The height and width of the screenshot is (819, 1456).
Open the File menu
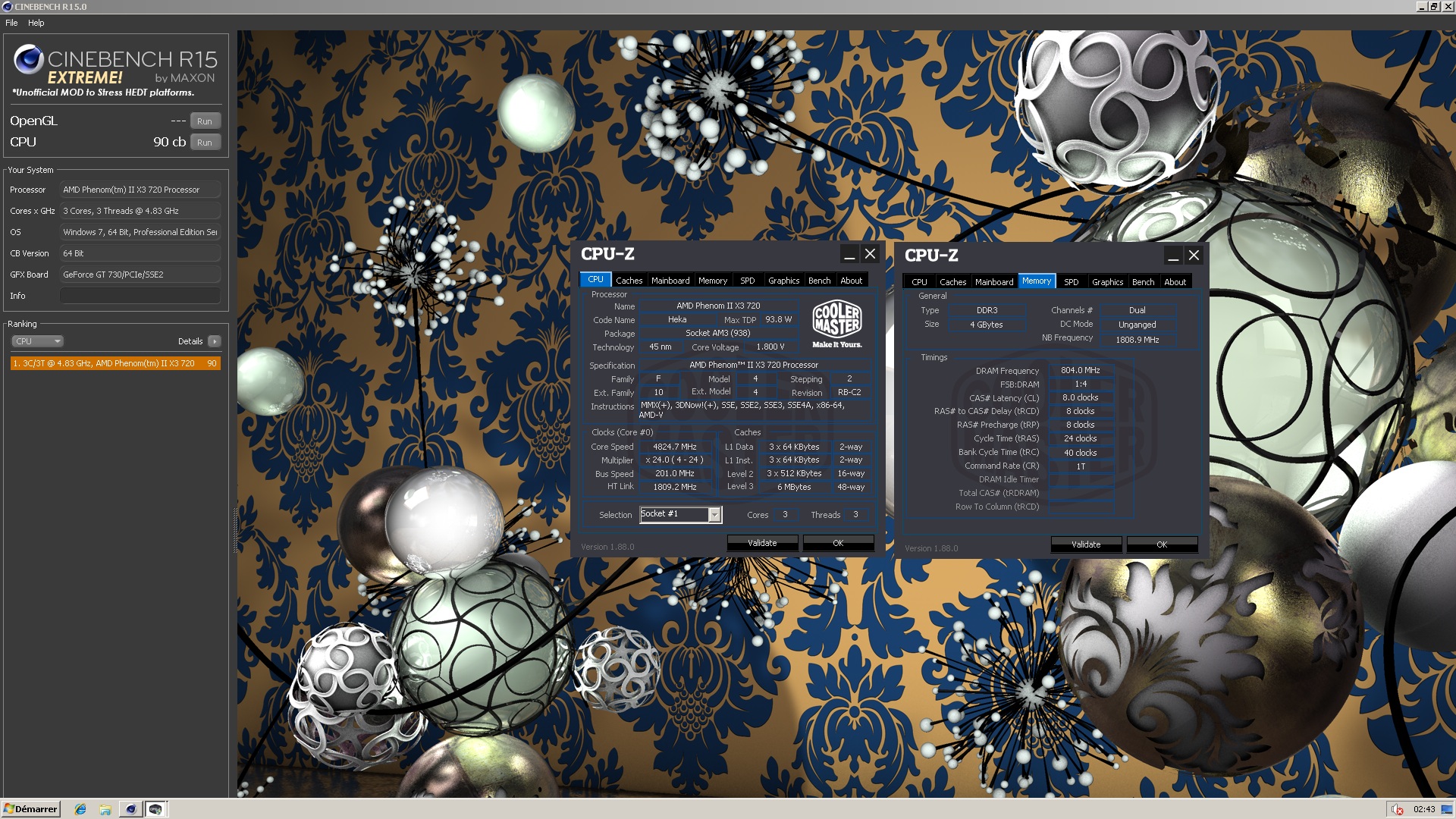[11, 23]
